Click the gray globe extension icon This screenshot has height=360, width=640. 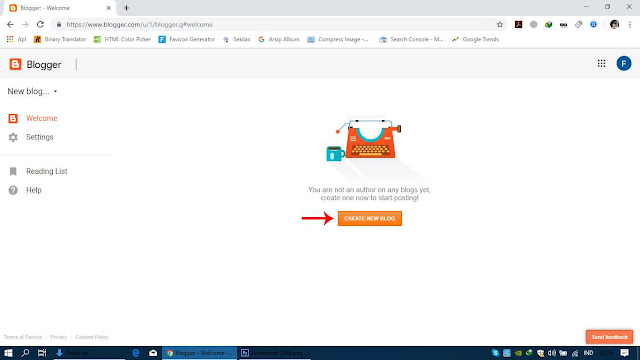pos(533,24)
